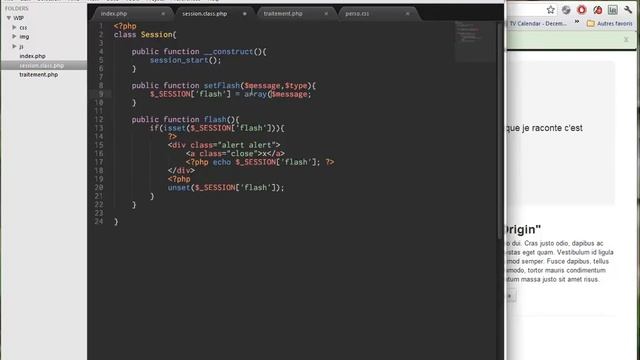640x360 pixels.
Task: Click the editor minimap preview
Action: point(475,41)
